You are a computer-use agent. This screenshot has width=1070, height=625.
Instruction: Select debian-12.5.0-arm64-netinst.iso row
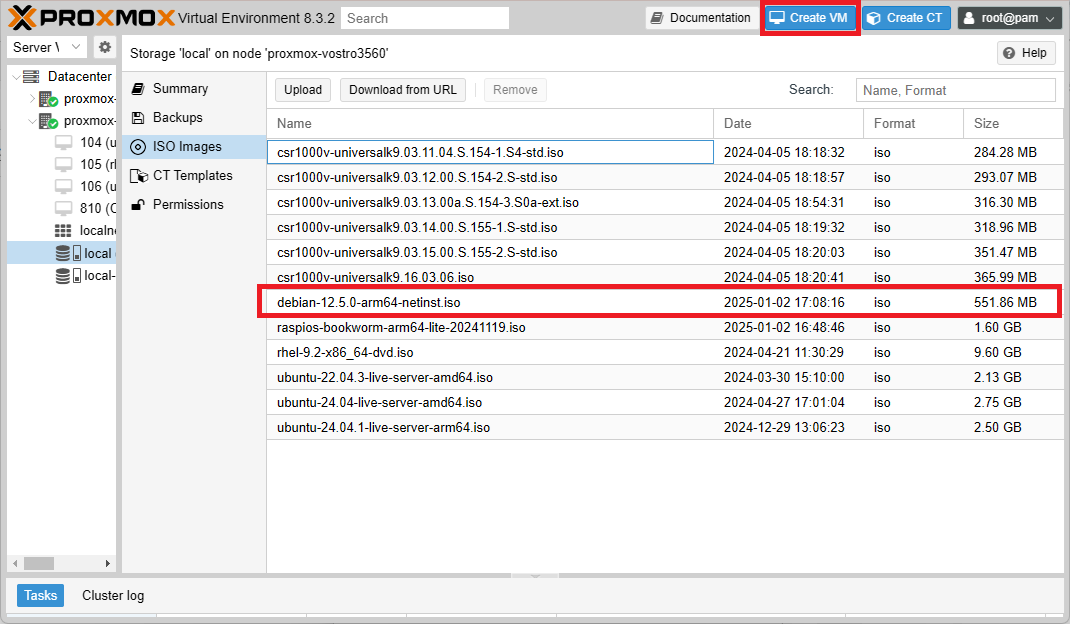click(665, 302)
